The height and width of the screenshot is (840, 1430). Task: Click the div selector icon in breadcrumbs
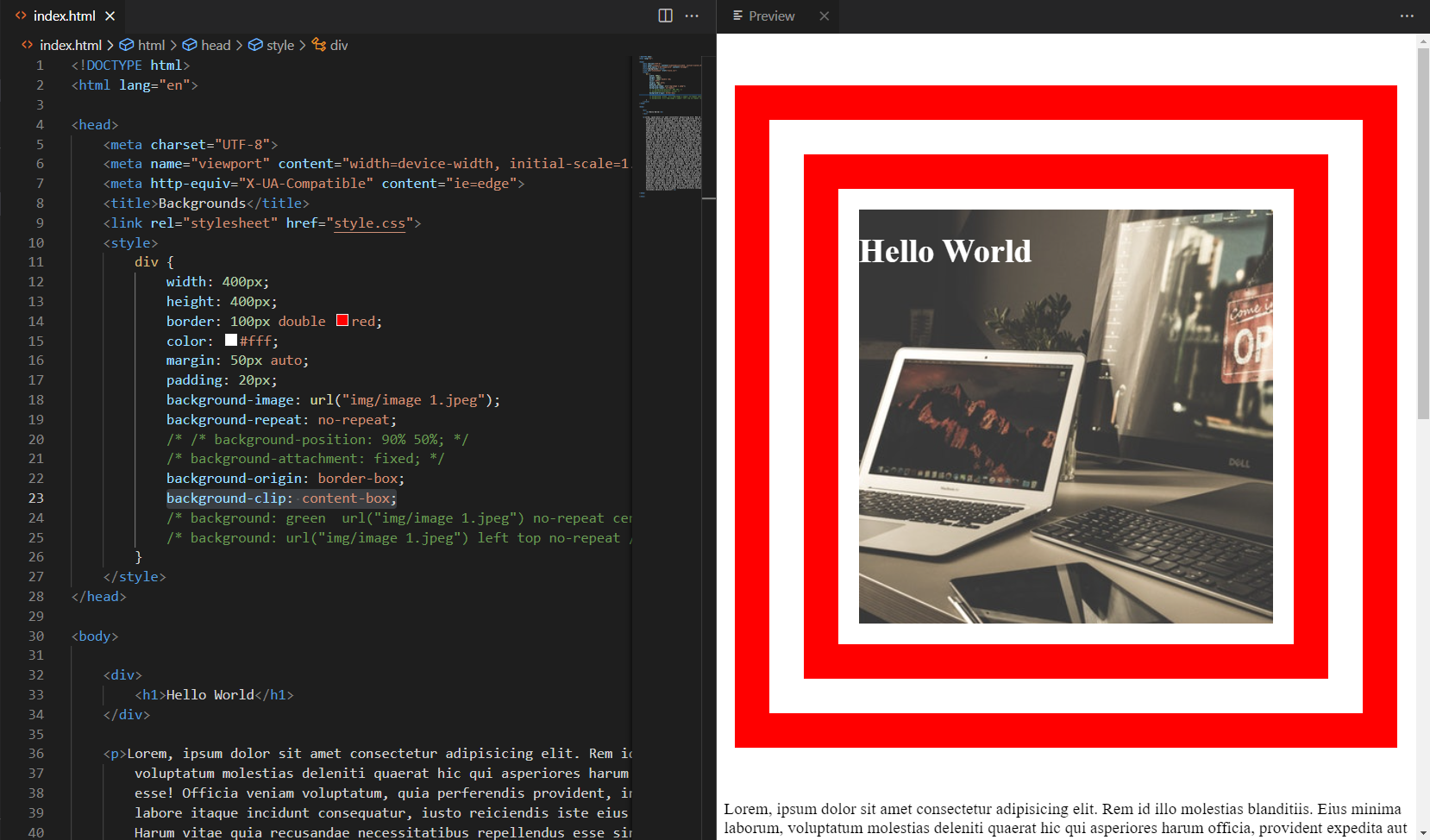(x=319, y=45)
